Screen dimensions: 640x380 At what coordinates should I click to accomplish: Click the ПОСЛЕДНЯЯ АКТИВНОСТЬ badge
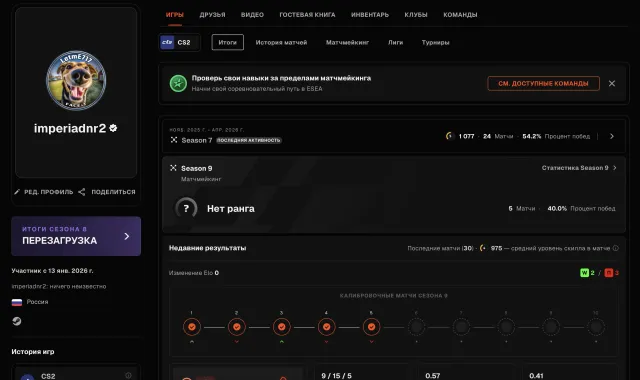(249, 140)
